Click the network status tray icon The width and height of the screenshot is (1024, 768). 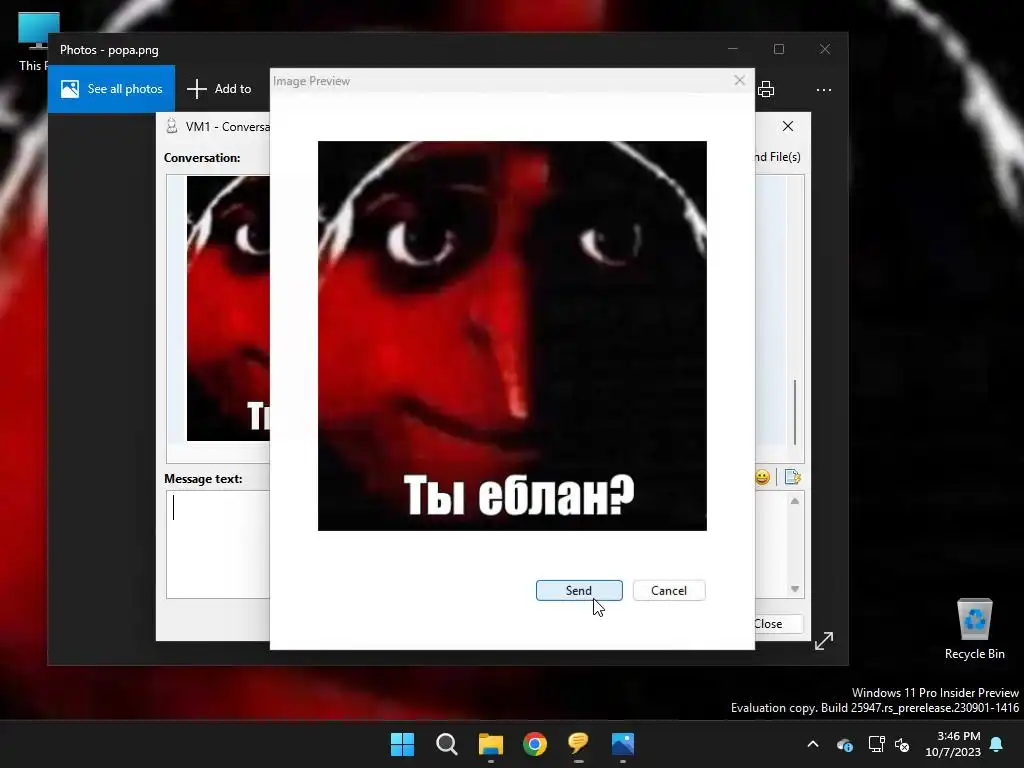[876, 744]
